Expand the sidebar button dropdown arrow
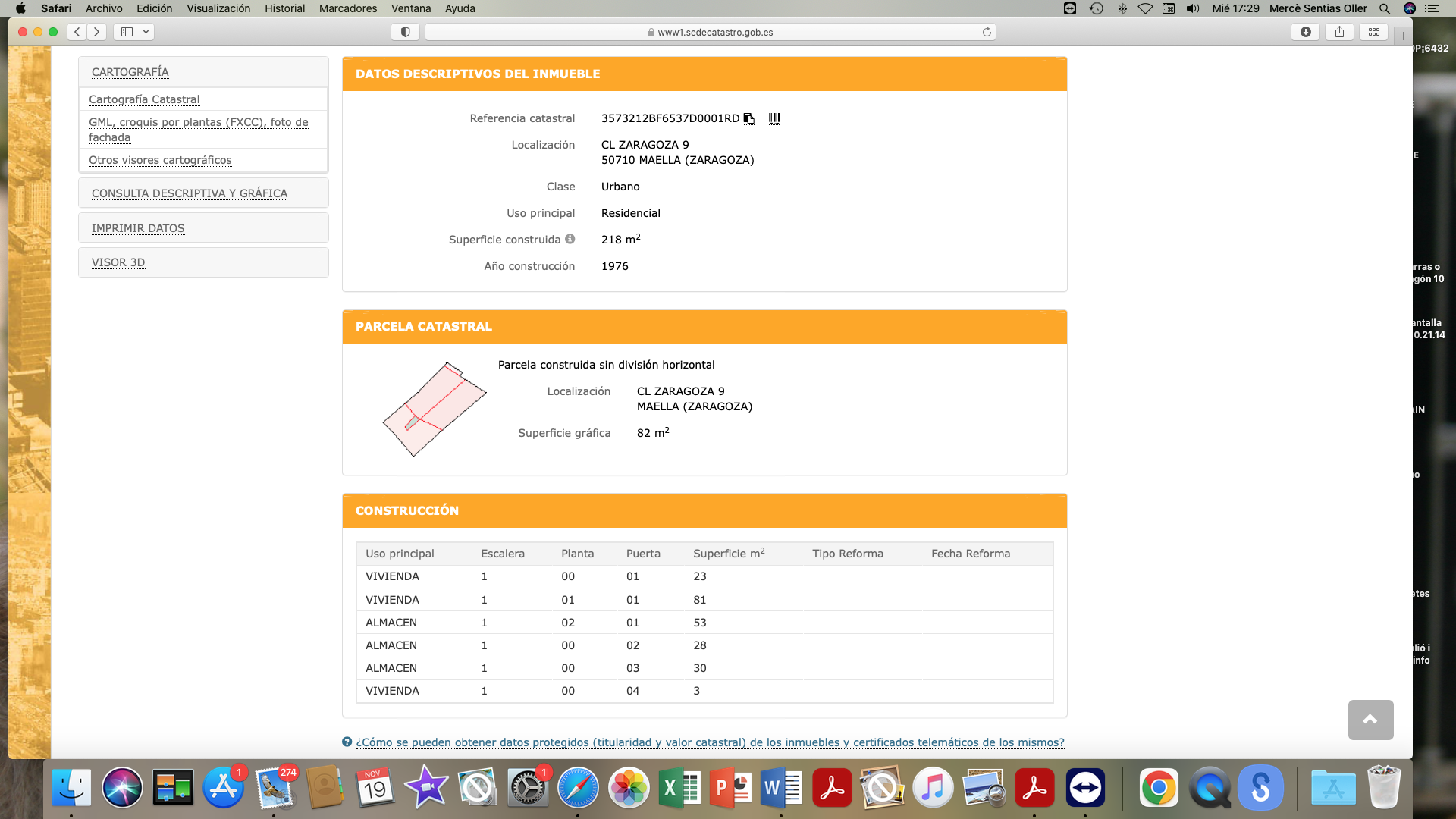 click(x=146, y=32)
